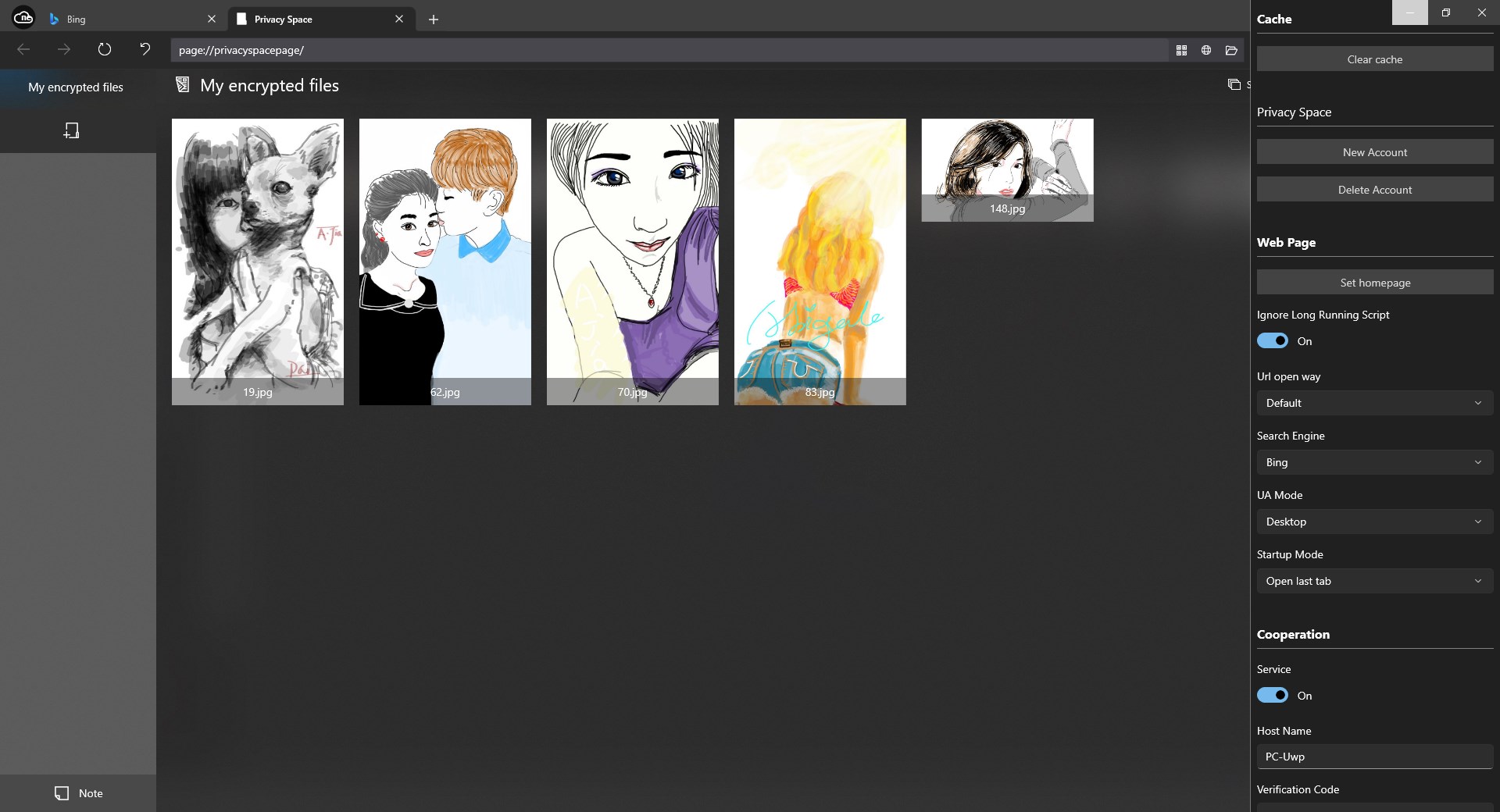The image size is (1500, 812).
Task: Go back using the back arrow
Action: coord(23,50)
